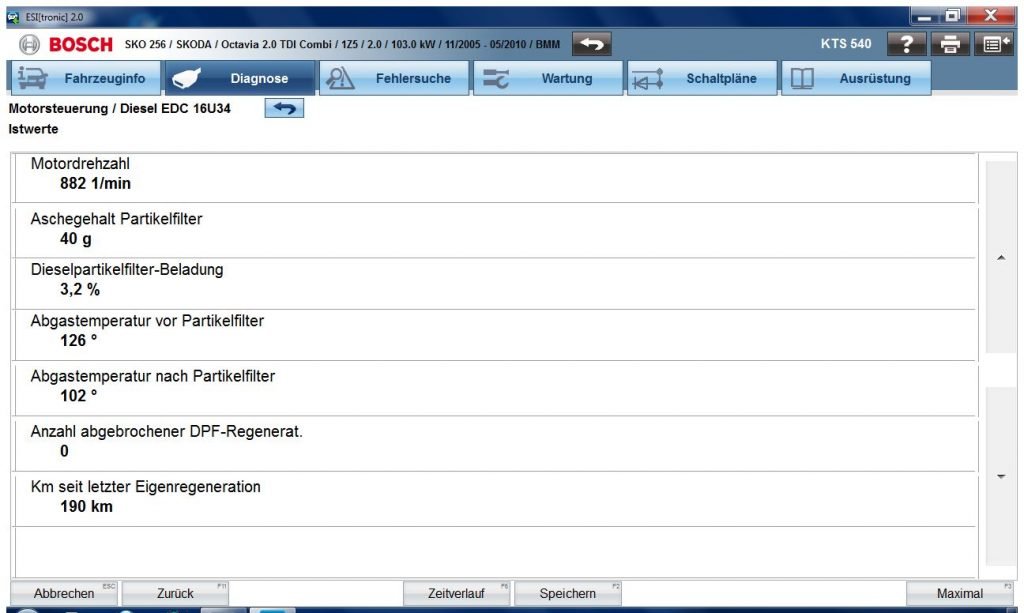Open the Schaltpläne circuit diagrams tab
The image size is (1024, 613).
[700, 78]
